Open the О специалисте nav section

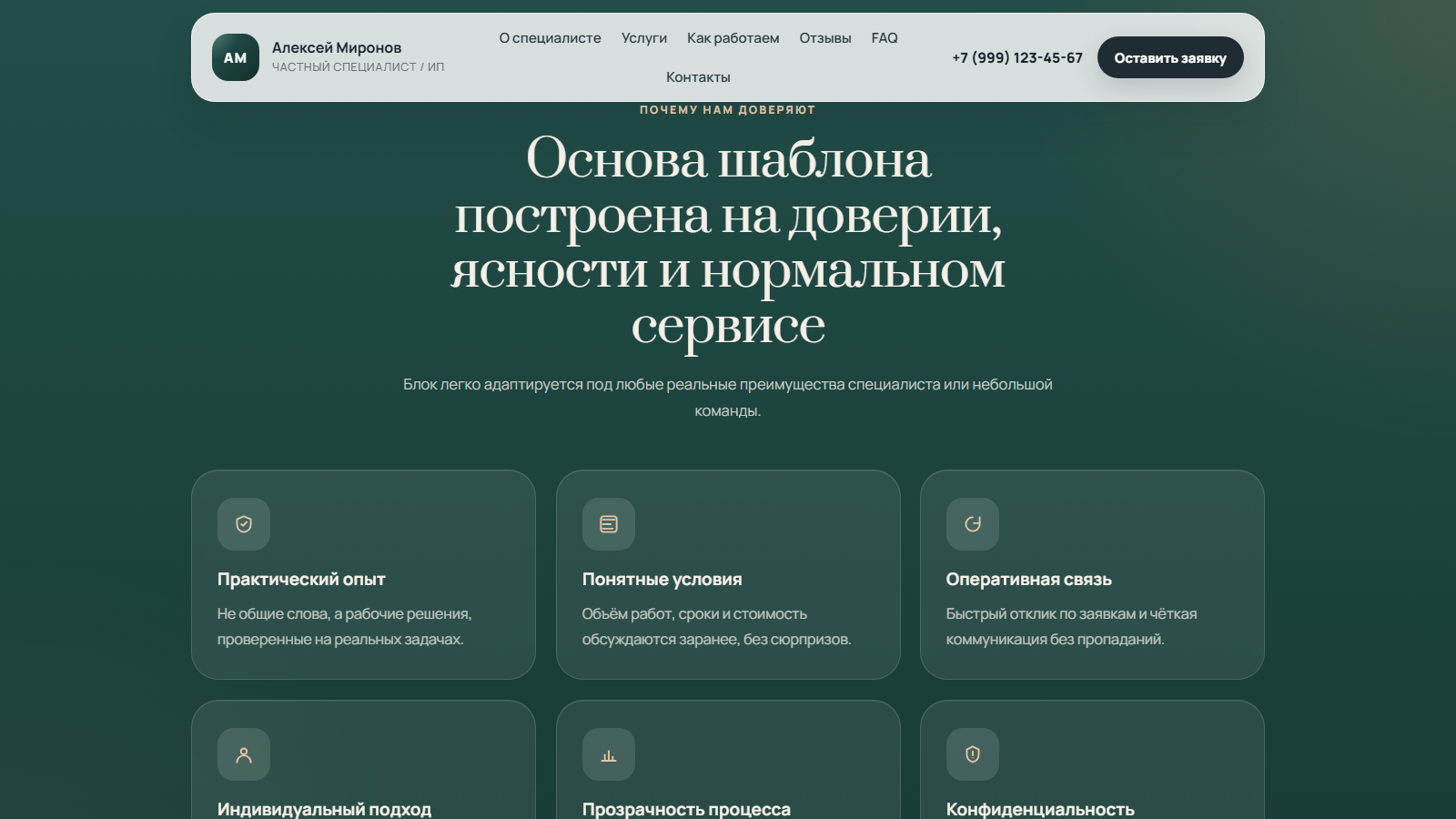click(x=550, y=38)
